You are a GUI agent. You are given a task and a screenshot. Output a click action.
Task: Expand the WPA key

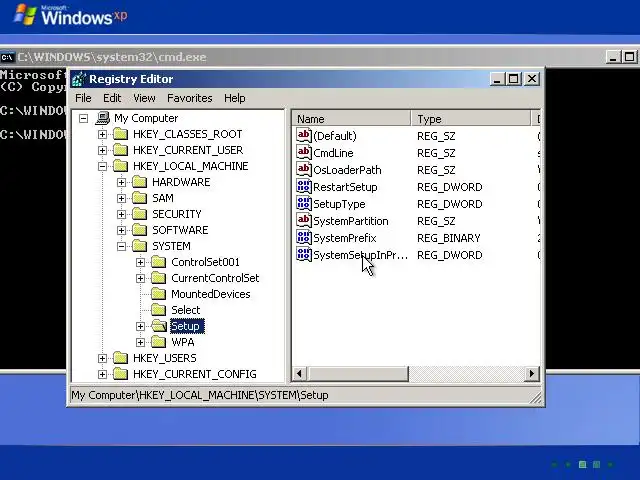[140, 342]
